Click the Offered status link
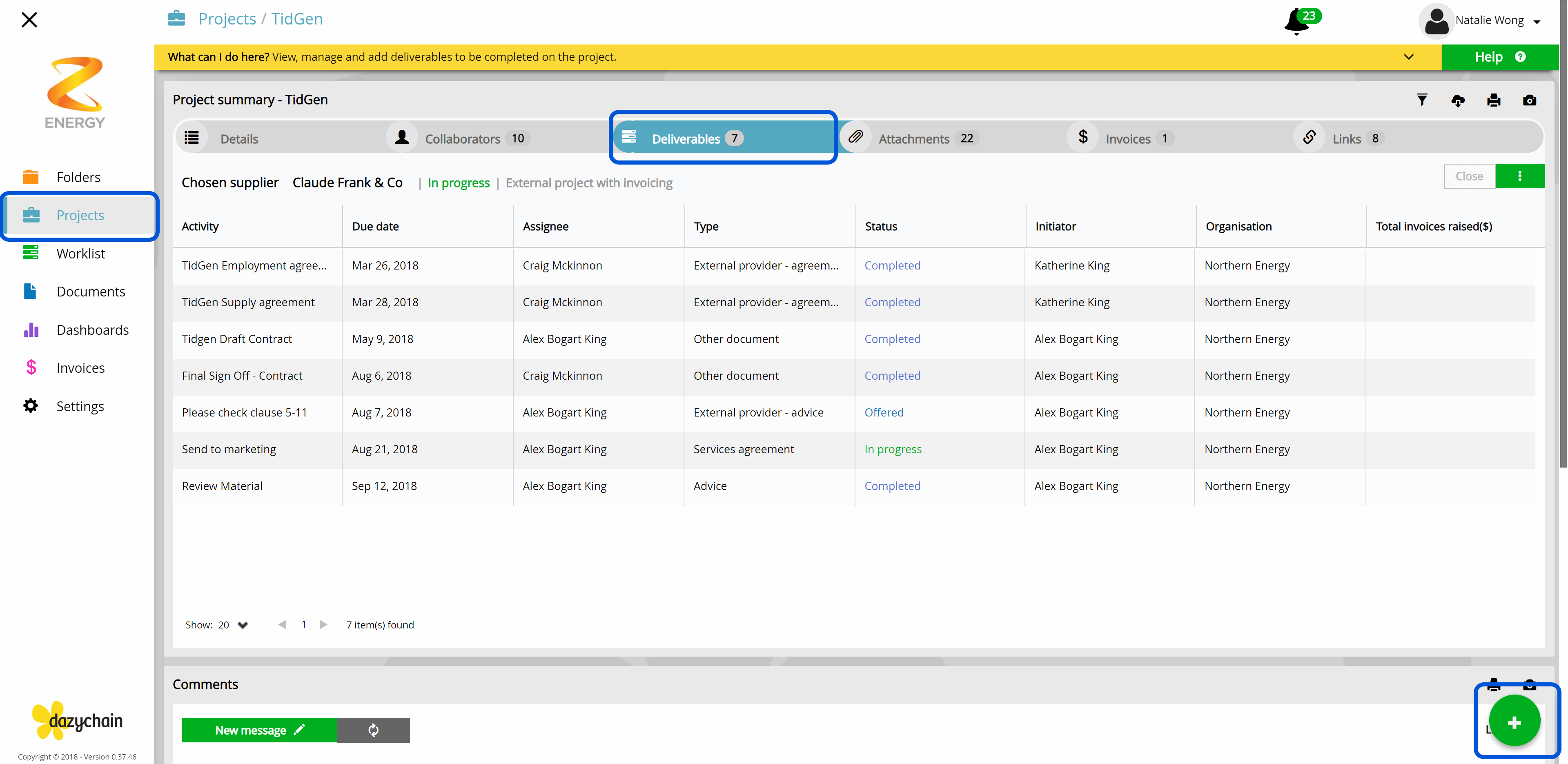This screenshot has width=1568, height=764. [884, 413]
